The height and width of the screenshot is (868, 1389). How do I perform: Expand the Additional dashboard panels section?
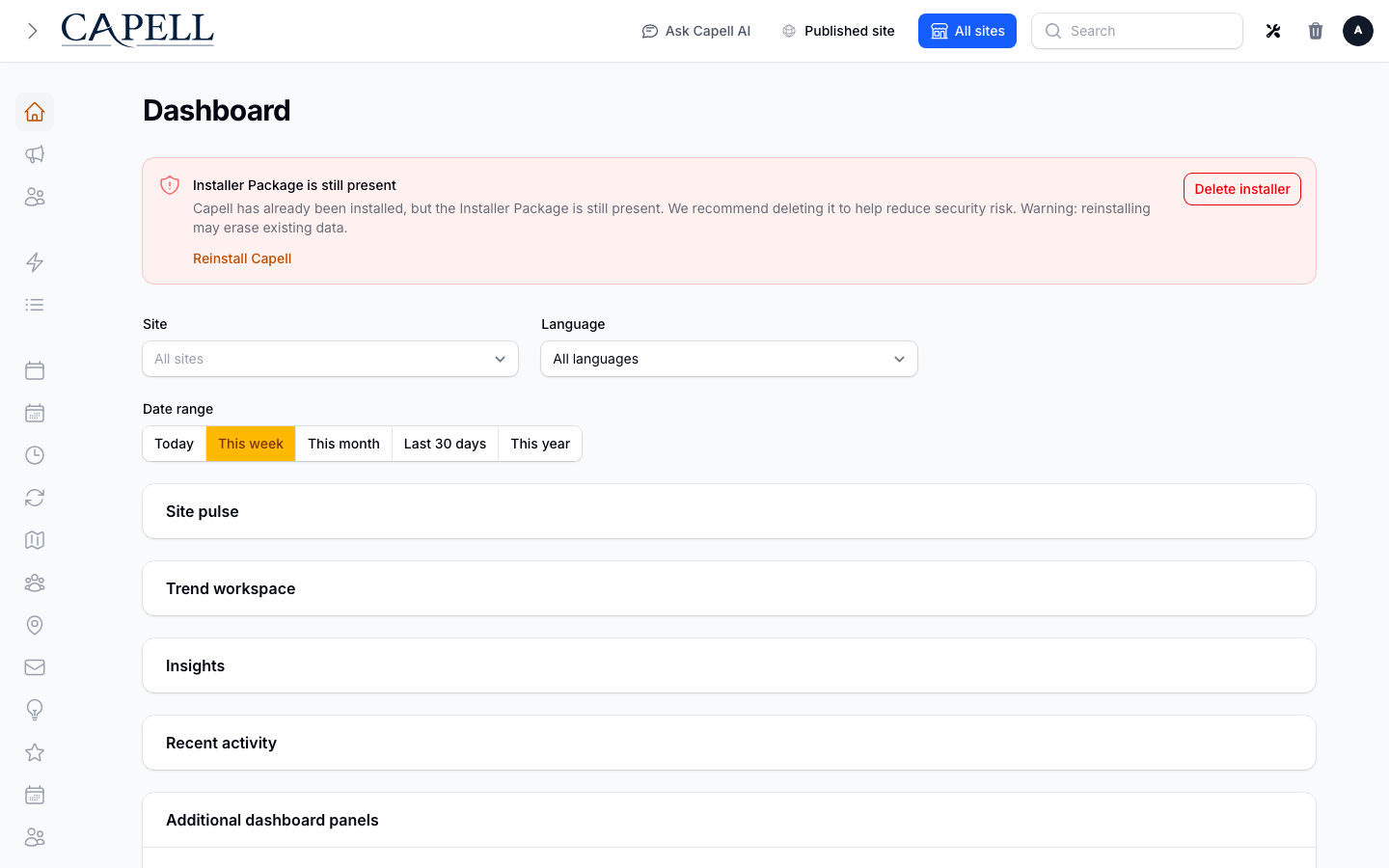[729, 820]
